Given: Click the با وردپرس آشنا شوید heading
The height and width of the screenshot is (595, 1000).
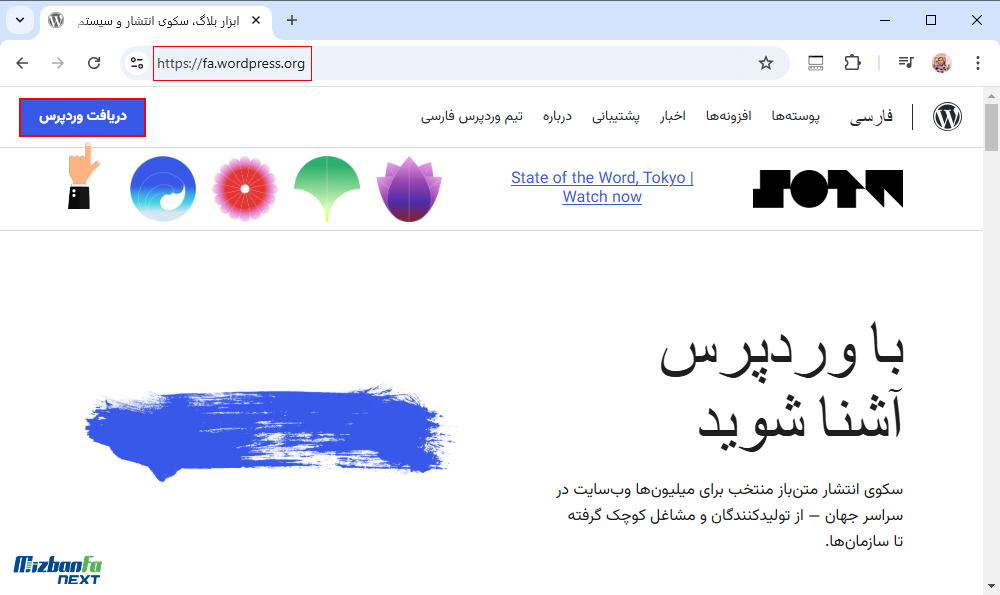Looking at the screenshot, I should [782, 385].
